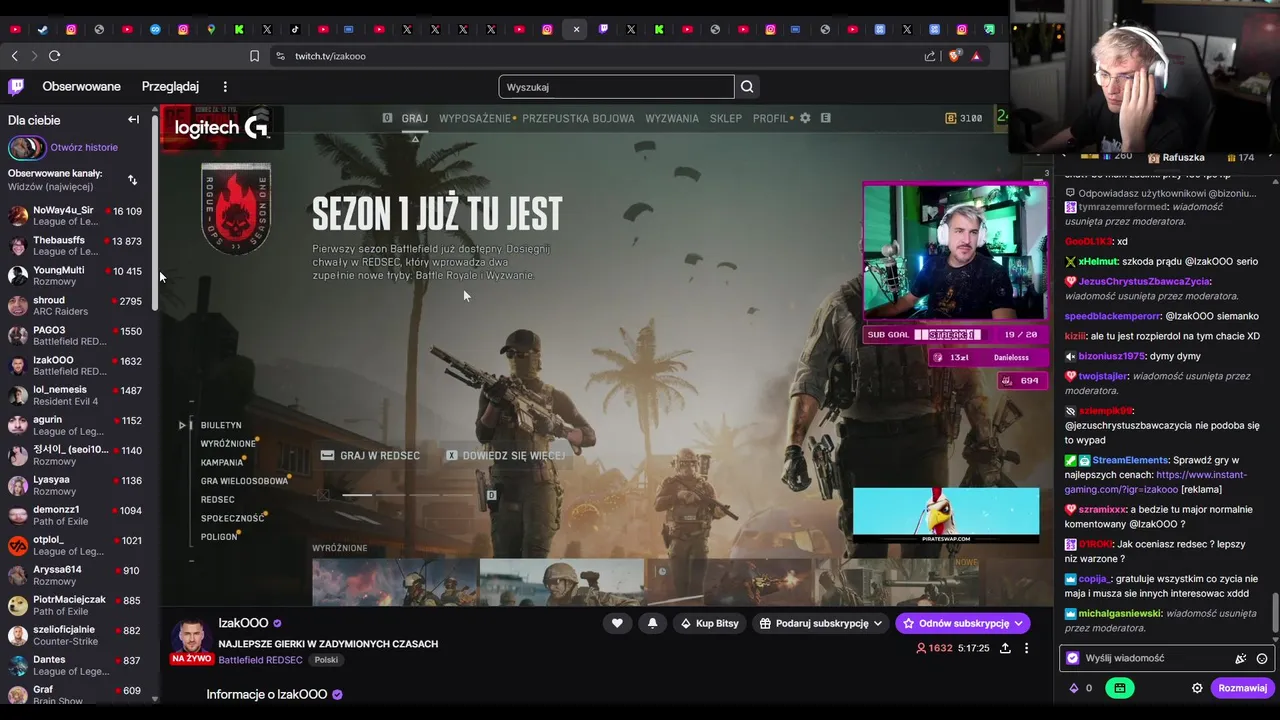Click the chat identity badge icon
Screen dimensions: 1280x720
[1073, 658]
